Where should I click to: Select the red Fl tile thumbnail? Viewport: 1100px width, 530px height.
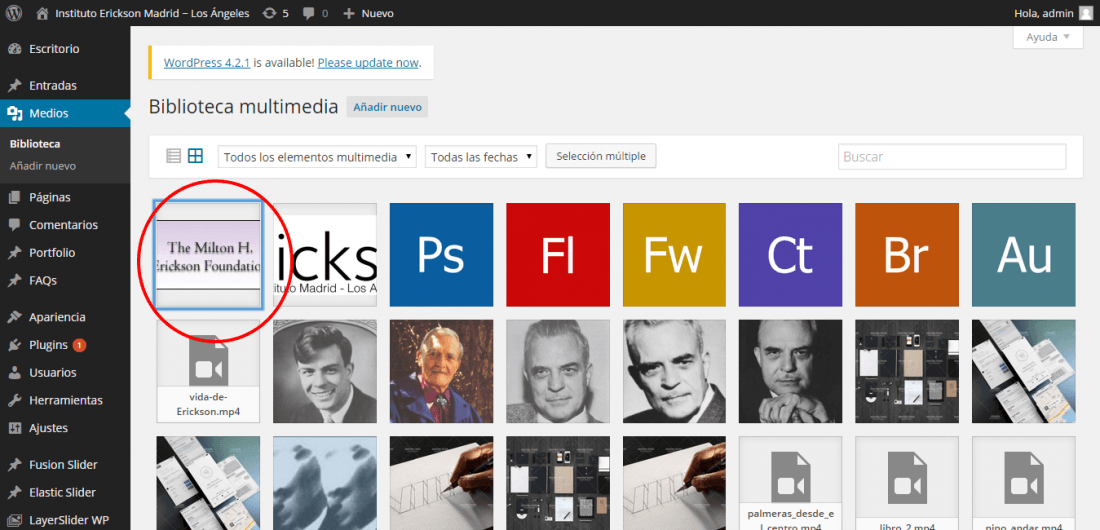558,255
